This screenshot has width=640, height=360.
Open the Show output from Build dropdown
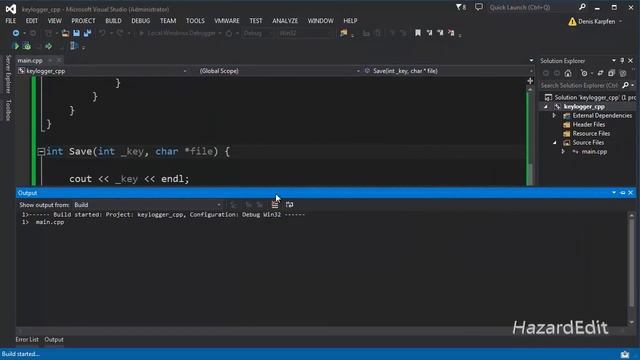click(148, 205)
